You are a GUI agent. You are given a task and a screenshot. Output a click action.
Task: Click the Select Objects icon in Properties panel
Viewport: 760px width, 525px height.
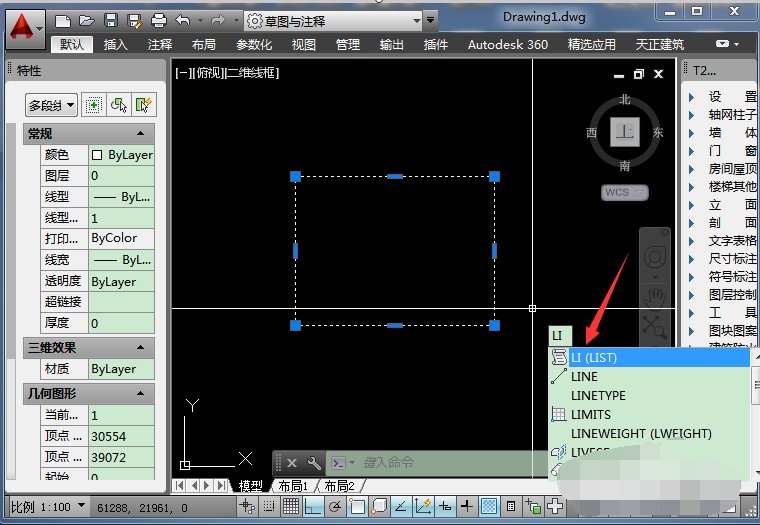(119, 105)
